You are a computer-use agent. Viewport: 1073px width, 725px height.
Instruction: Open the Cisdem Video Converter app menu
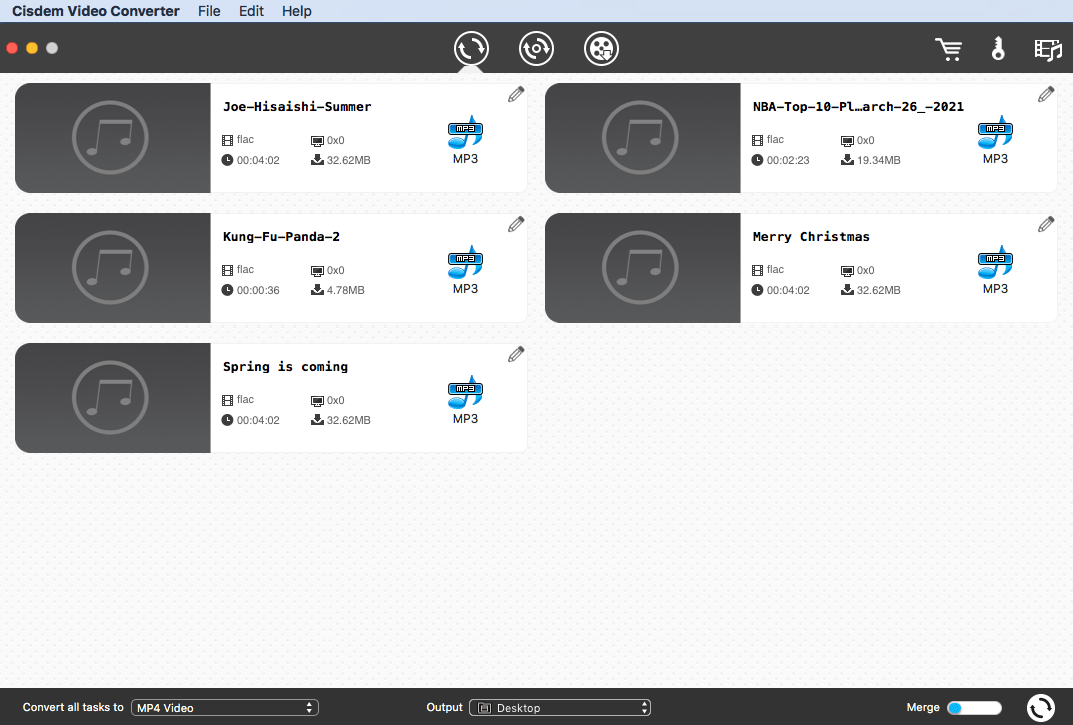point(96,11)
